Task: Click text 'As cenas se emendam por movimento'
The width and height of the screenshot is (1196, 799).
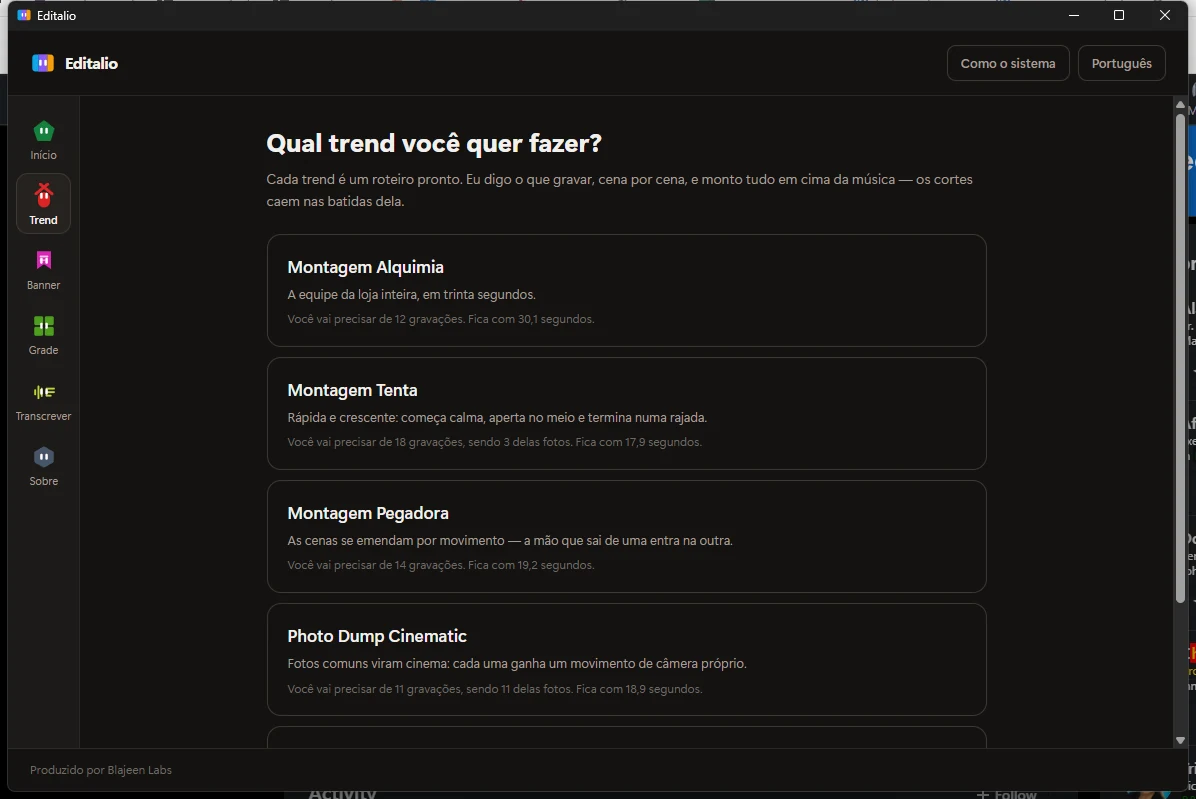Action: coord(396,541)
